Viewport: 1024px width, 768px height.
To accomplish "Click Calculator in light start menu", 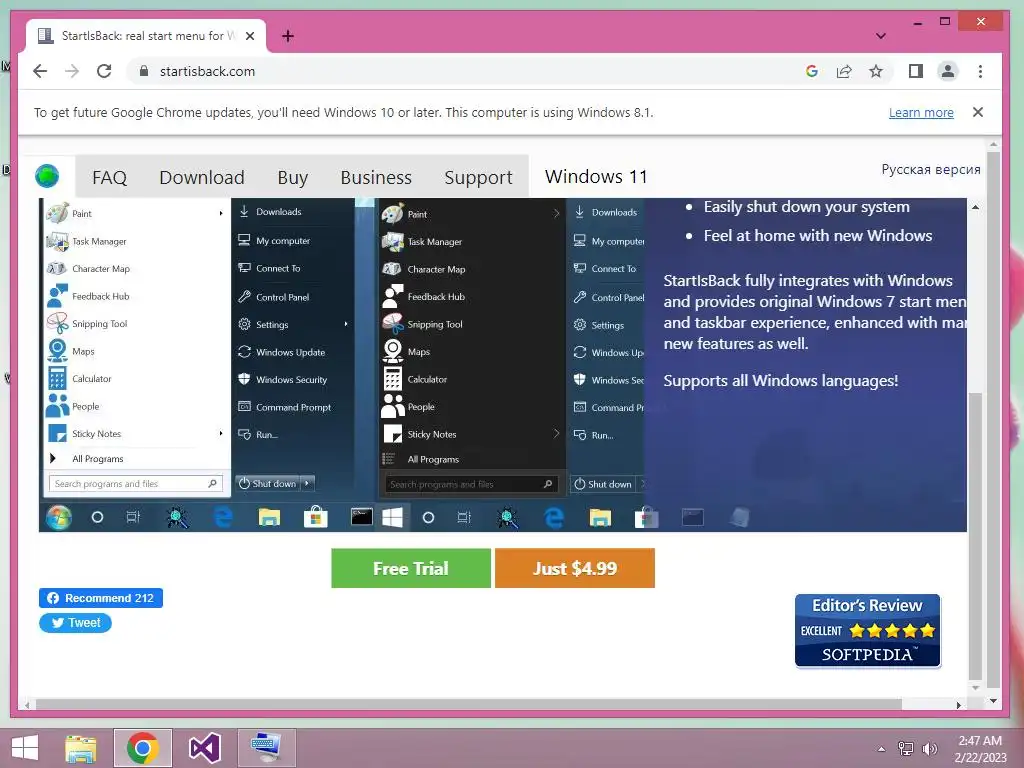I will click(91, 378).
